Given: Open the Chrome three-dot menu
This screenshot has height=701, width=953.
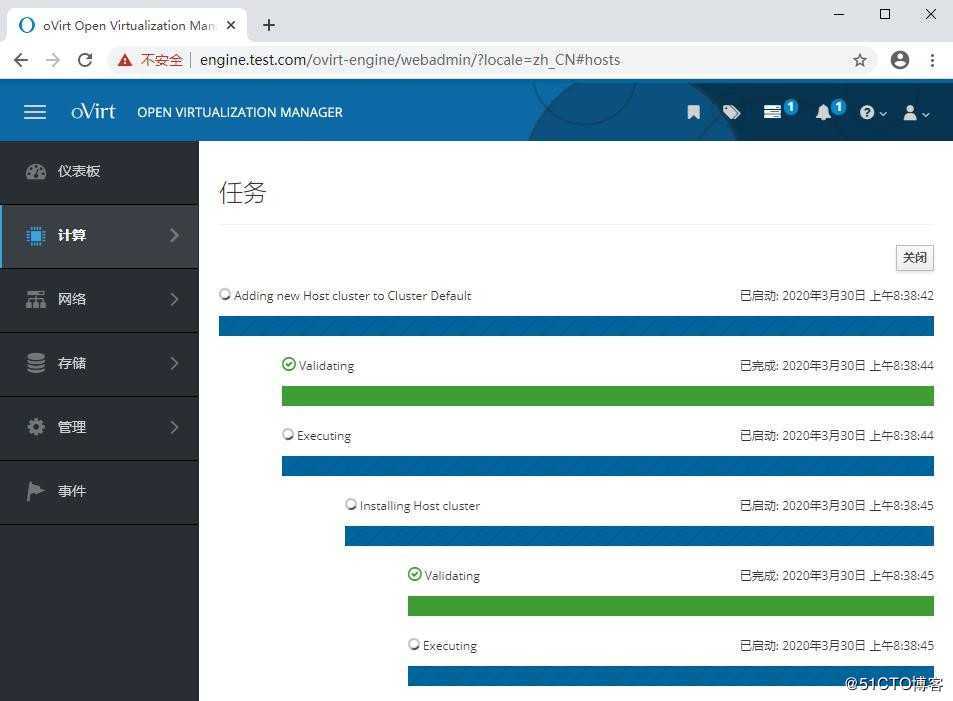Looking at the screenshot, I should point(932,60).
